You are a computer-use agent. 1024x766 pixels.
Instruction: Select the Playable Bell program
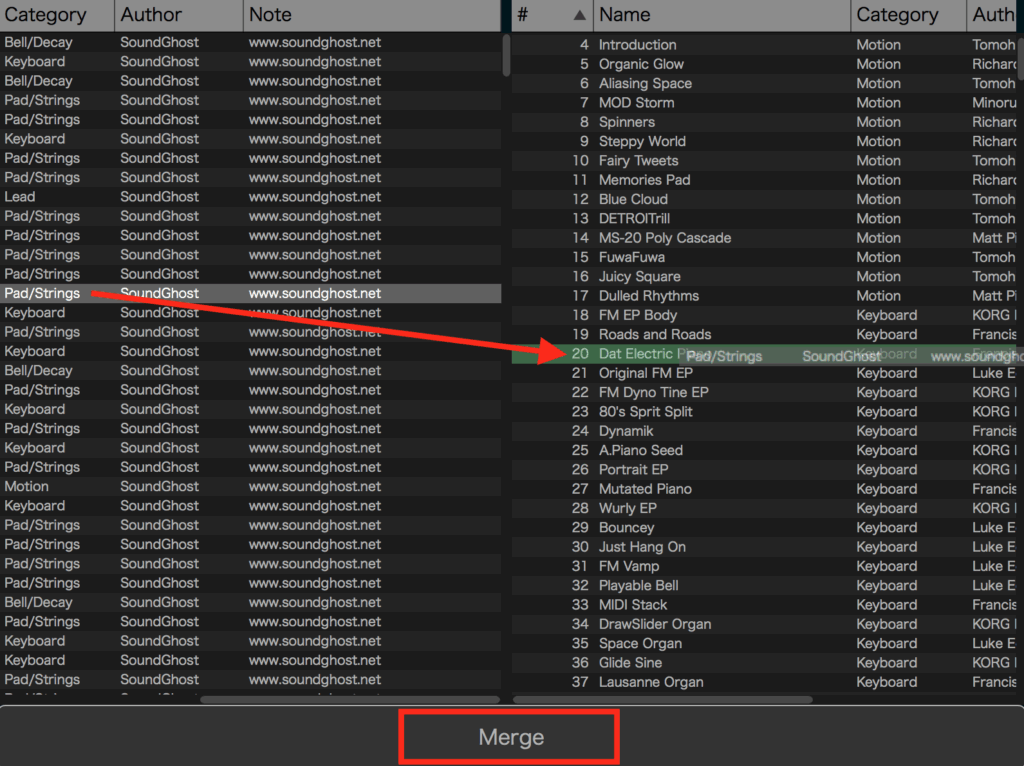(x=638, y=586)
